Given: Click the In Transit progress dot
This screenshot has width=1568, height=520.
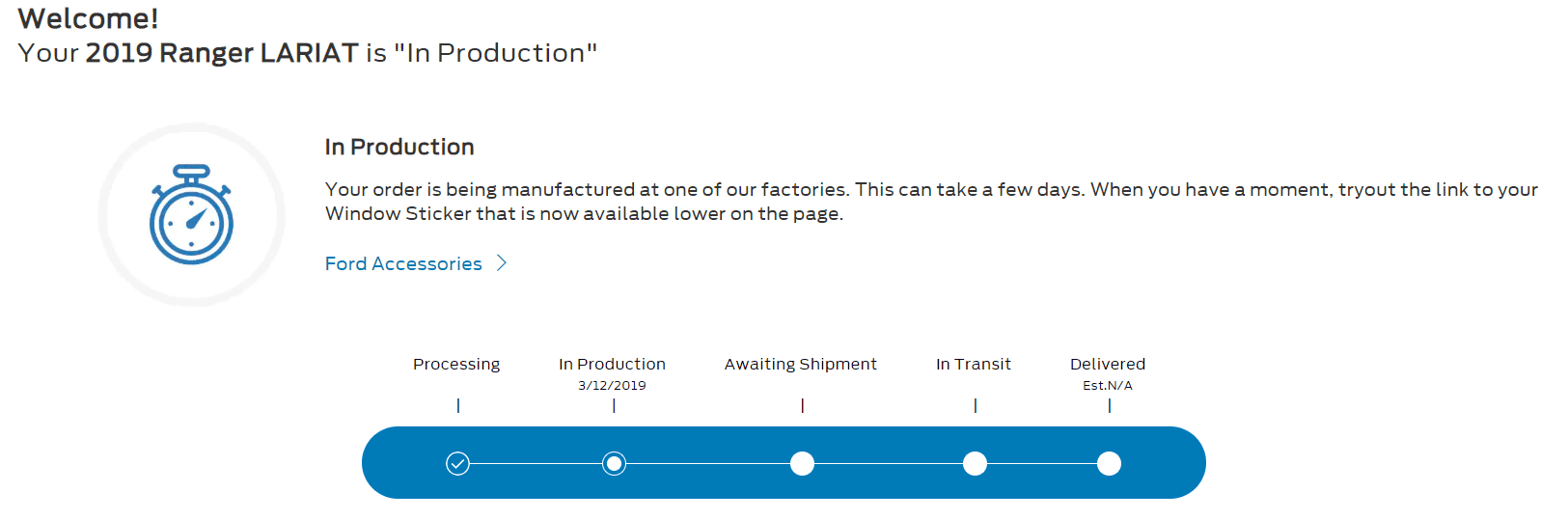Looking at the screenshot, I should click(975, 464).
